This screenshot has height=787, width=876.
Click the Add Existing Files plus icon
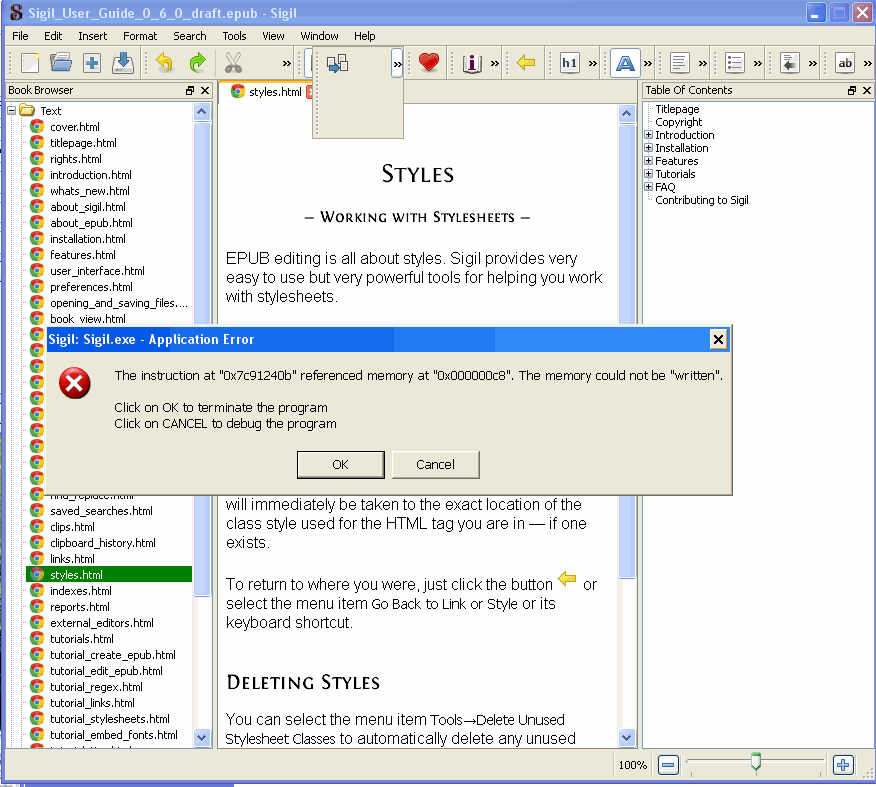point(92,63)
